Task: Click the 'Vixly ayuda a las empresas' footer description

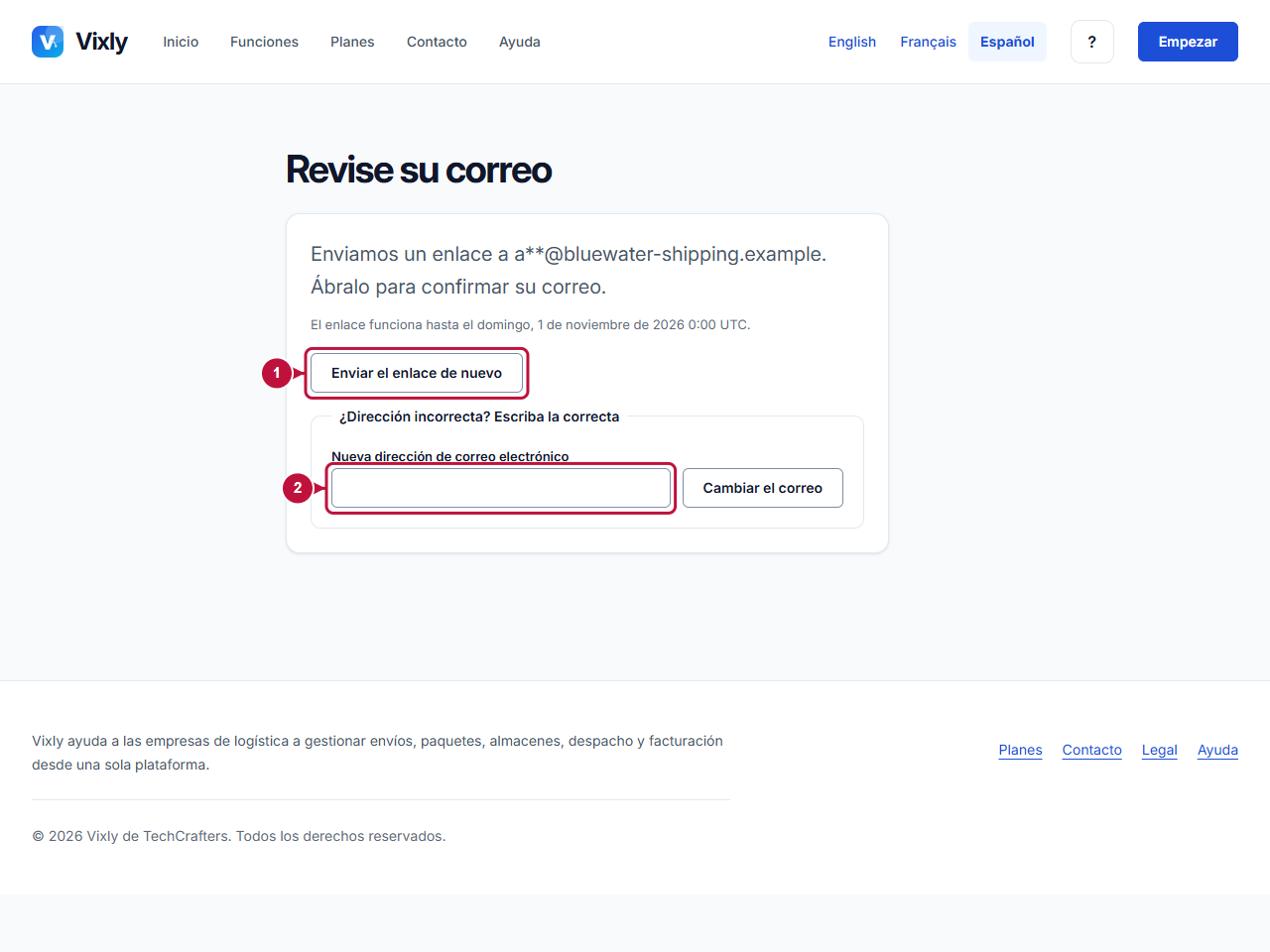Action: pyautogui.click(x=377, y=753)
